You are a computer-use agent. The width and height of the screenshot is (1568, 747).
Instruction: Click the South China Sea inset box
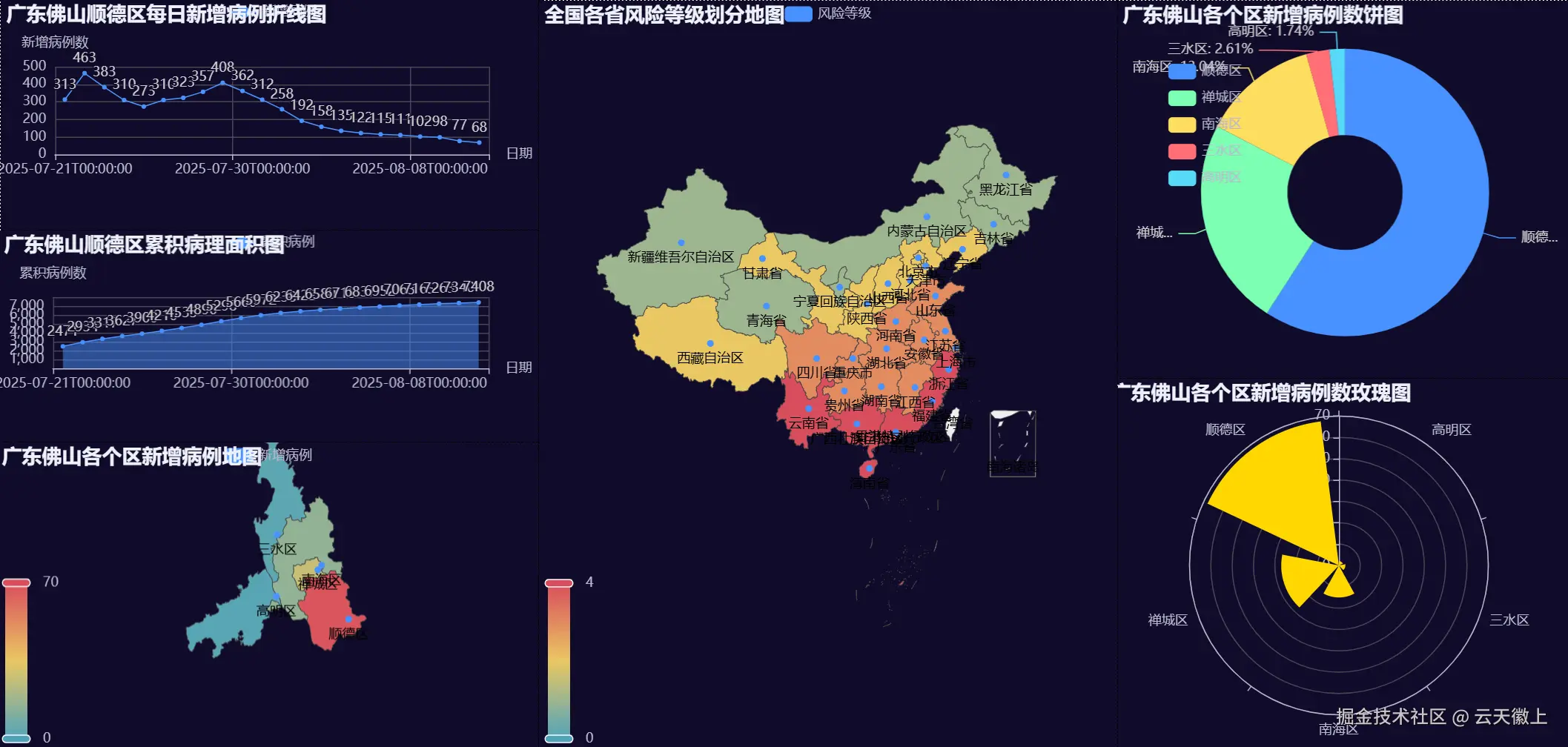pyautogui.click(x=1013, y=443)
